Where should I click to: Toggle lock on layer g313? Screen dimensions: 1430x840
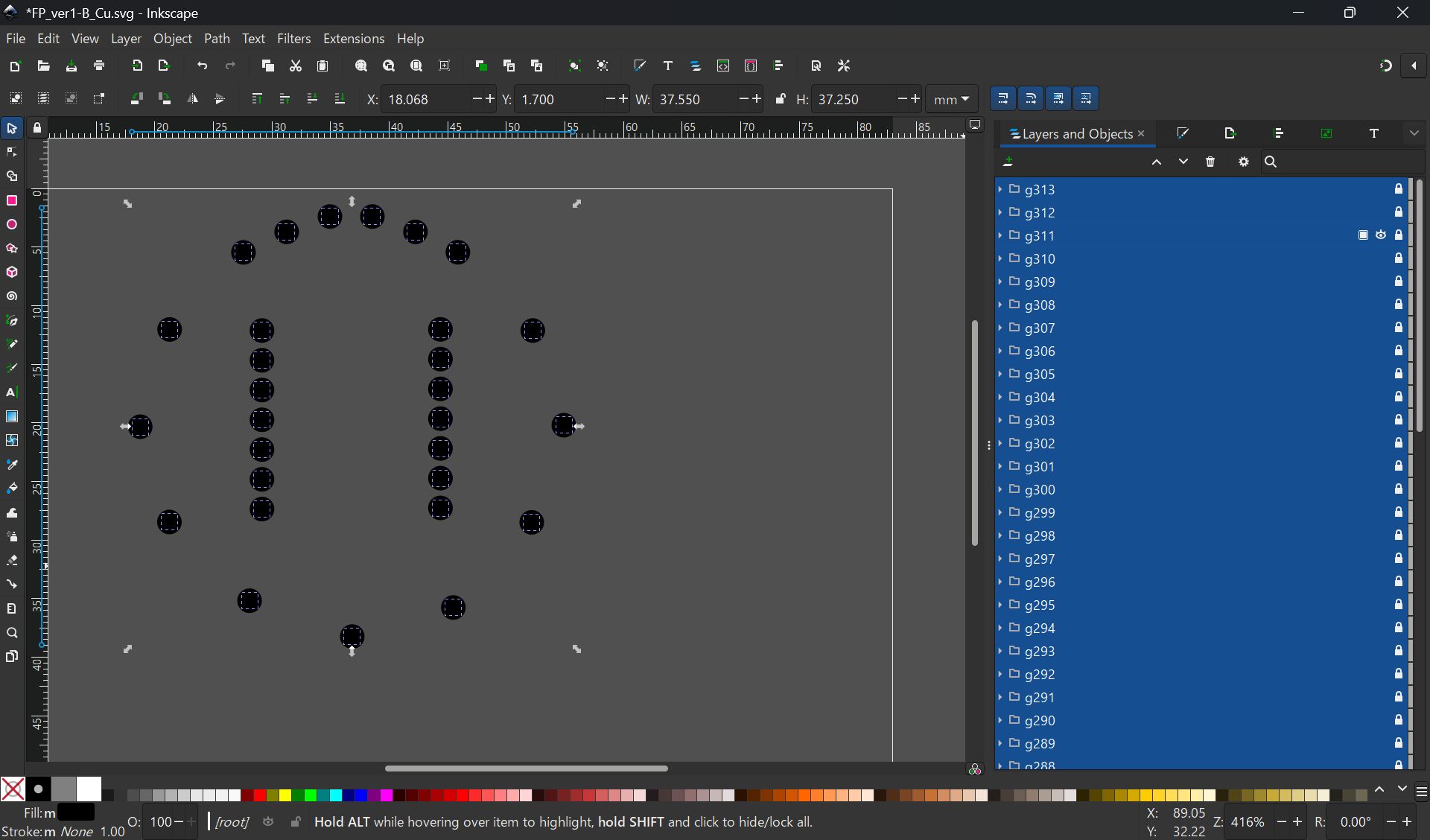pos(1399,189)
